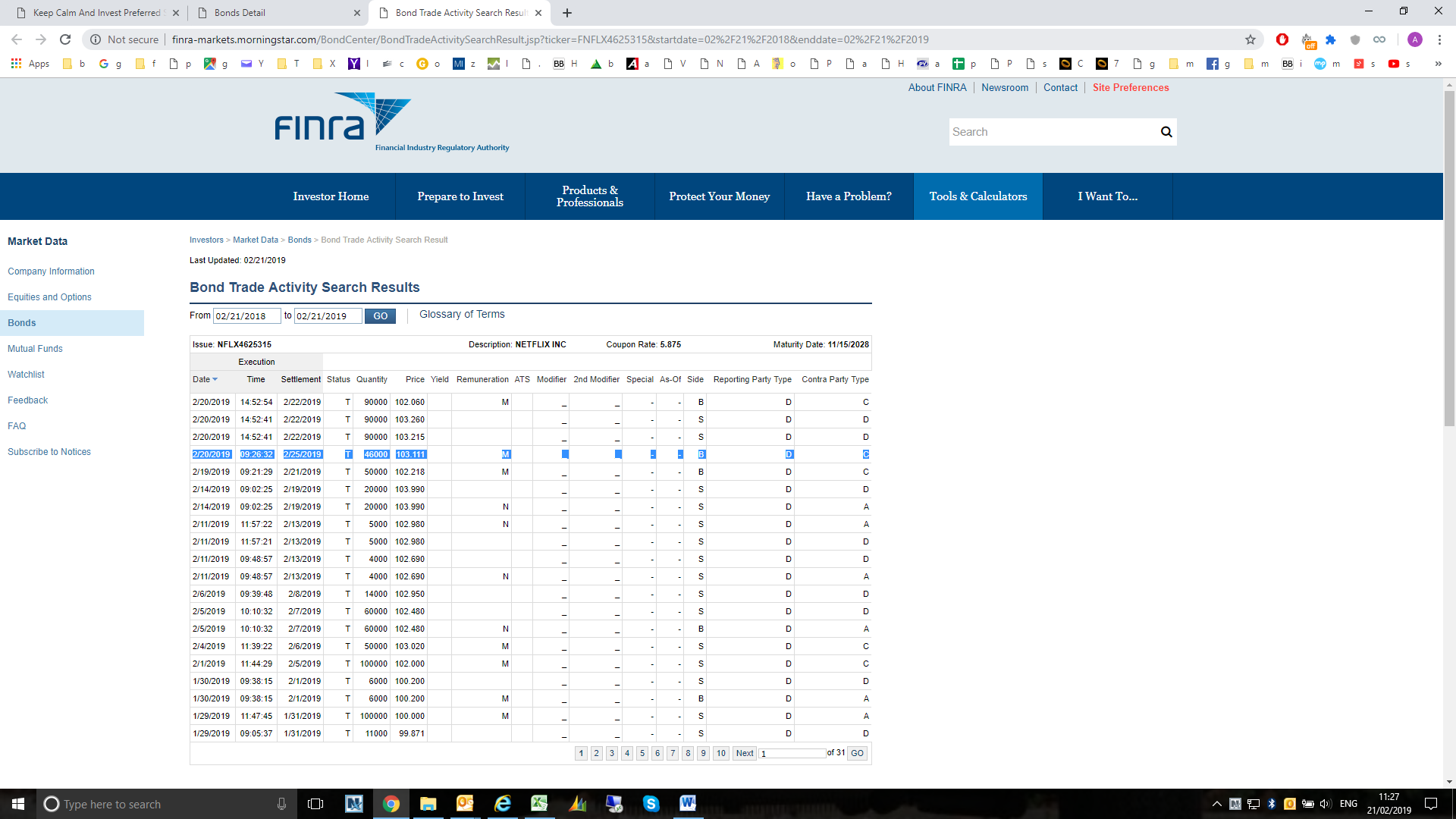Viewport: 1456px width, 819px height.
Task: Reload the page with refresh icon
Action: click(65, 39)
